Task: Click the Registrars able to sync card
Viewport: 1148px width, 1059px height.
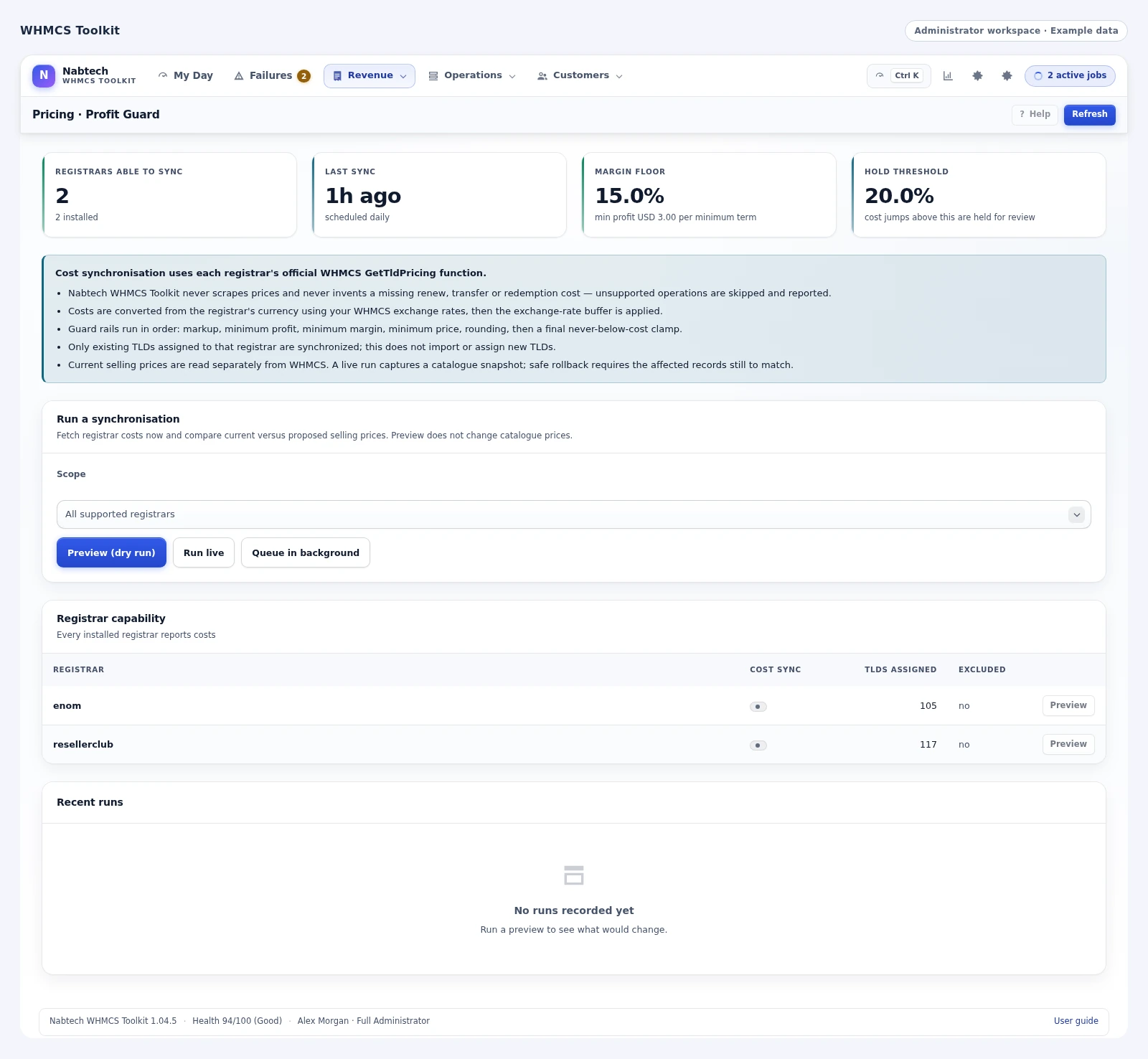Action: pyautogui.click(x=169, y=194)
